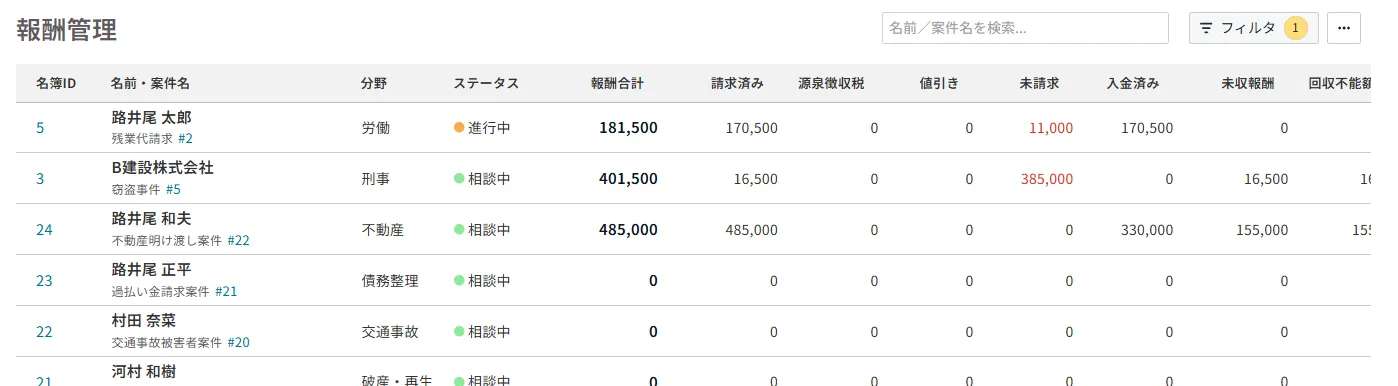Sort by 請求済み column header

click(x=738, y=83)
